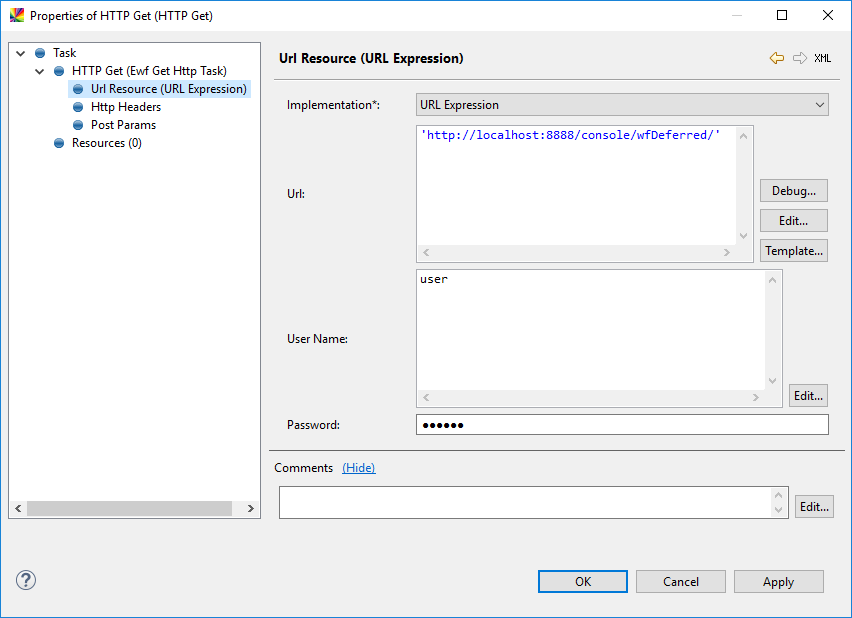Screen dimensions: 852x618
Task: Click the Hide link next to Comments
Action: click(358, 467)
